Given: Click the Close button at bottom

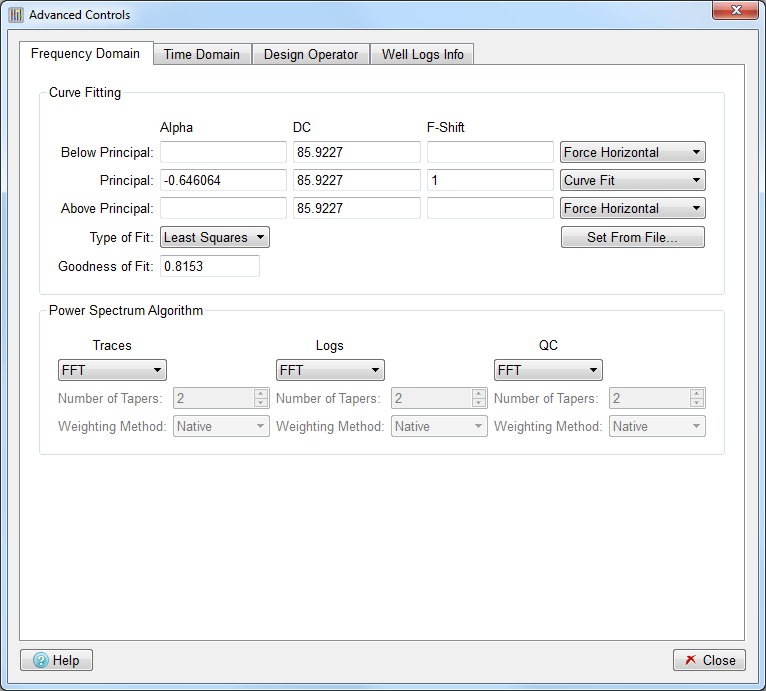Looking at the screenshot, I should [709, 660].
